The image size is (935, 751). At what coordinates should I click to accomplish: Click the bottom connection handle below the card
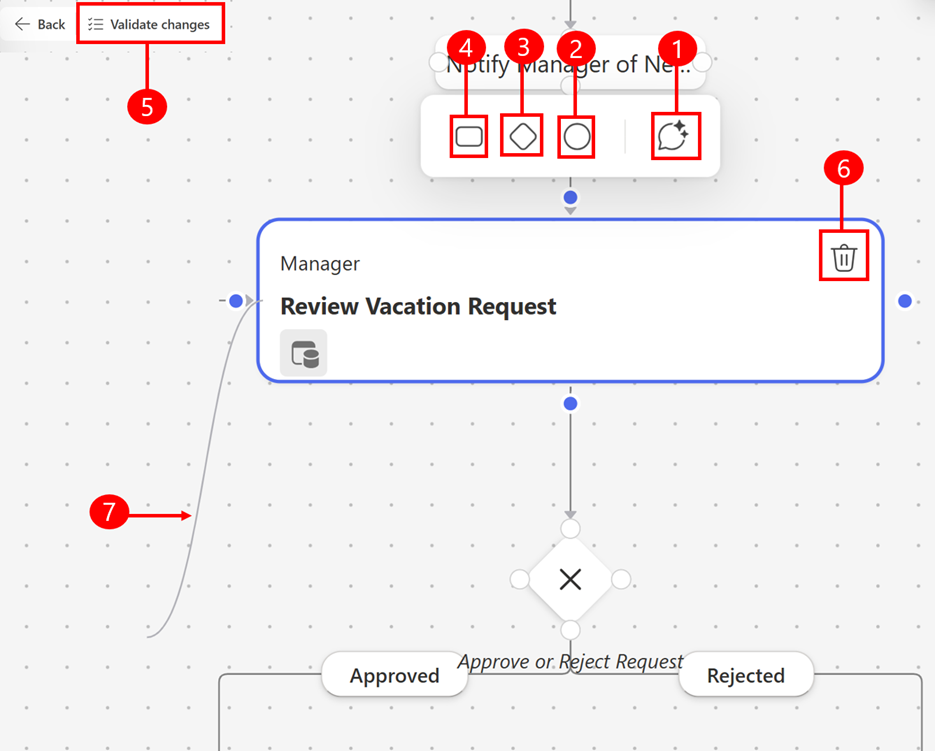click(569, 402)
